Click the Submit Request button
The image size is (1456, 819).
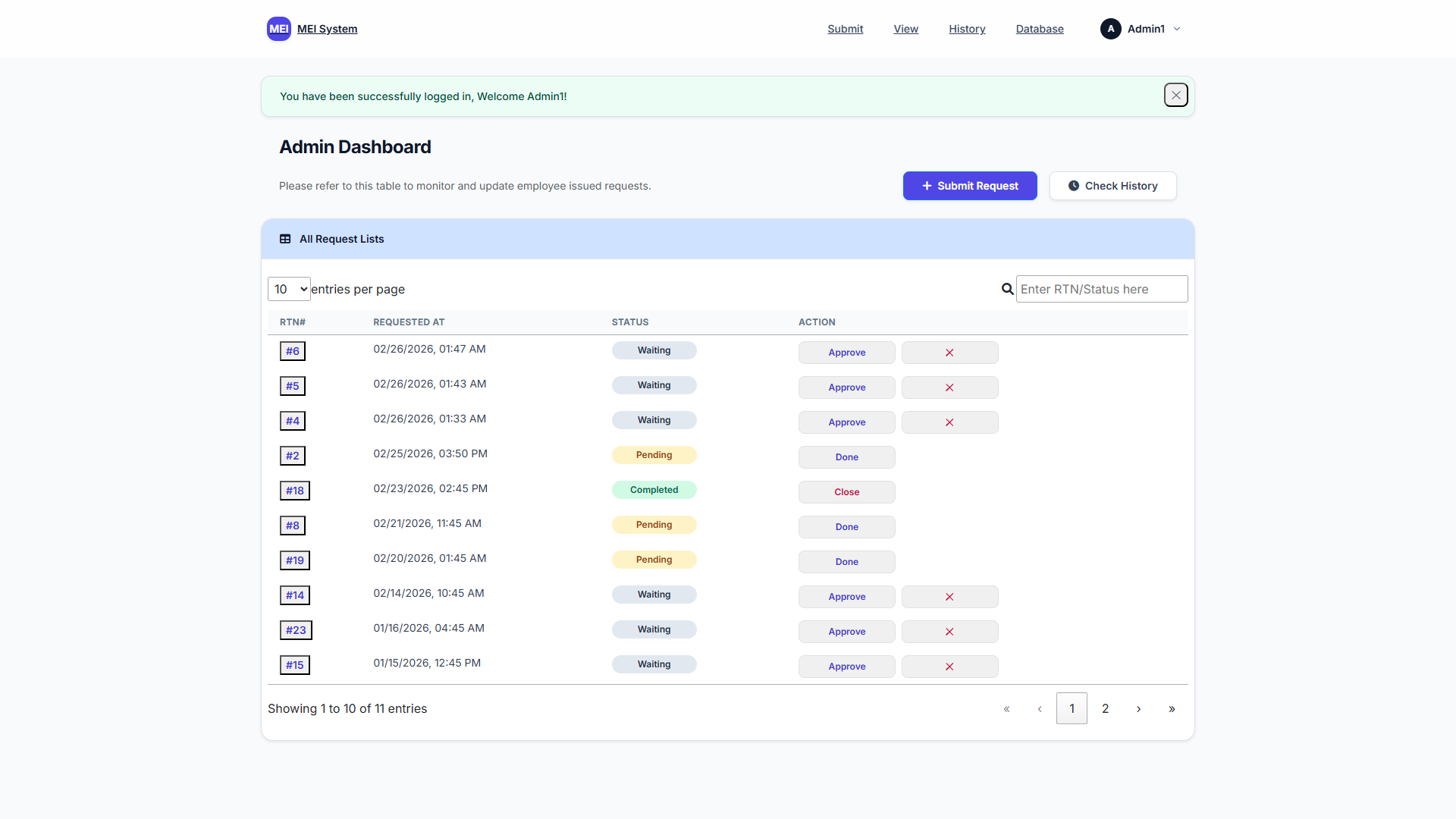tap(969, 186)
